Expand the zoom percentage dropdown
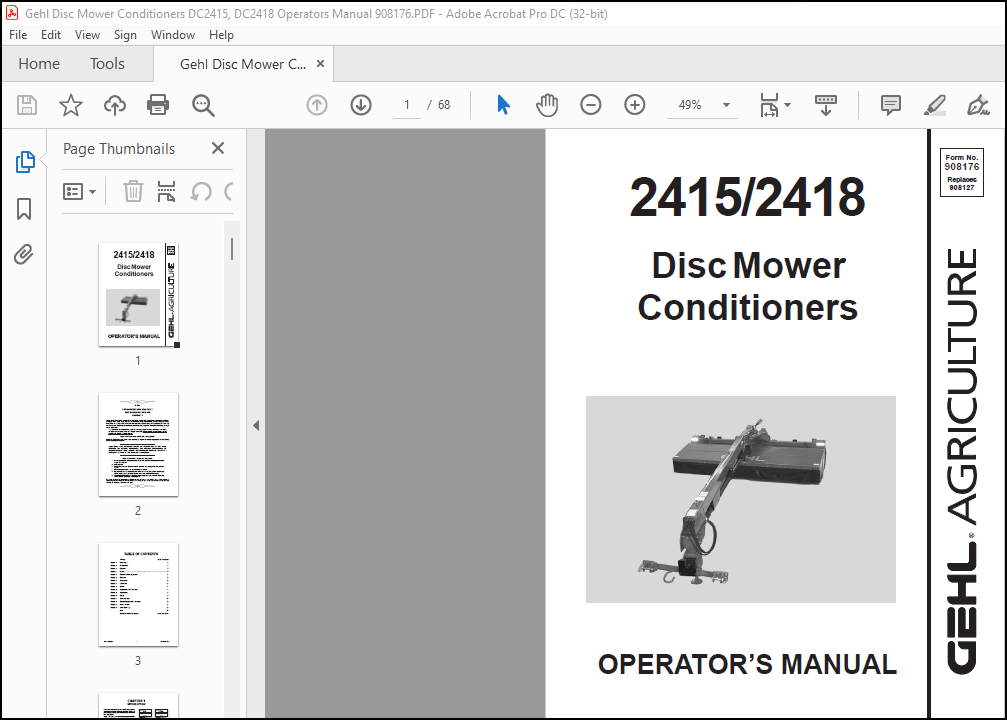 pos(726,105)
